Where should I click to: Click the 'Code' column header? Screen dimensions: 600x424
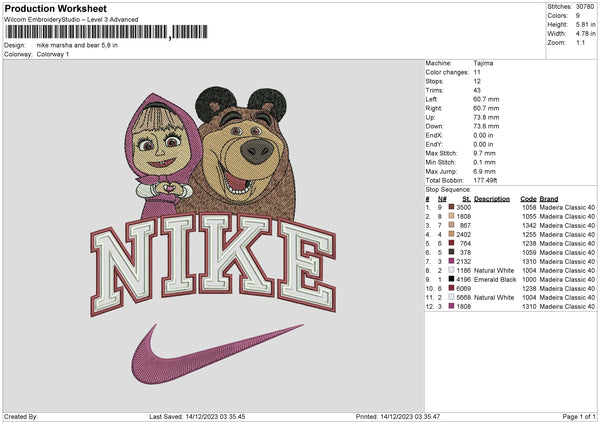pos(528,199)
